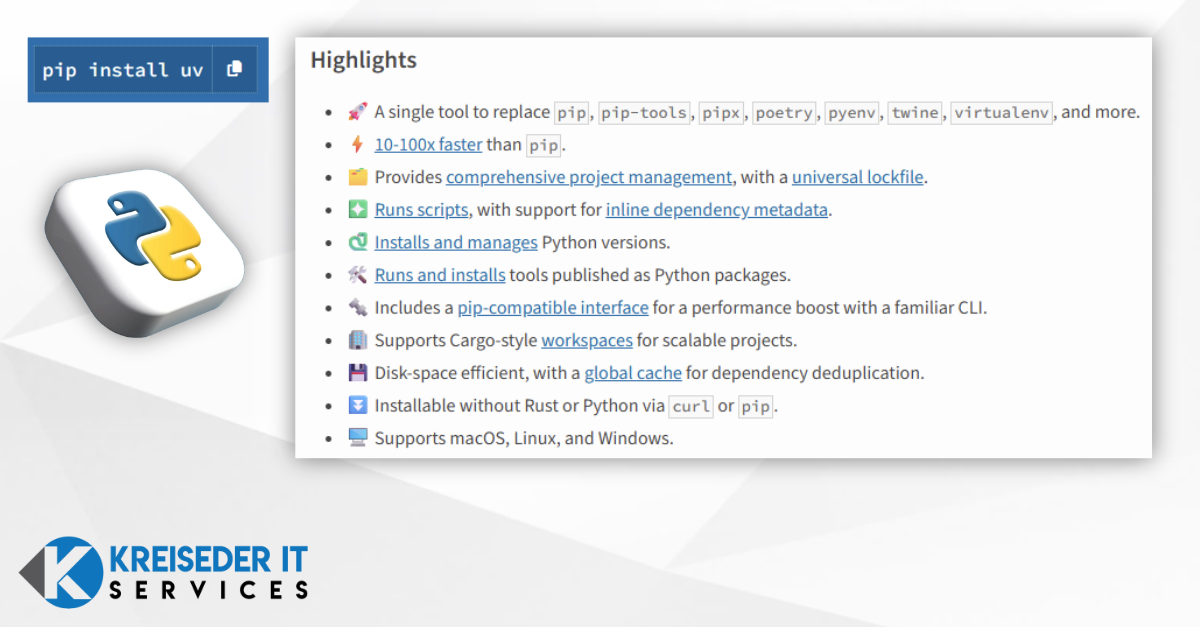Open the global cache link
This screenshot has height=627, width=1200.
(x=633, y=373)
